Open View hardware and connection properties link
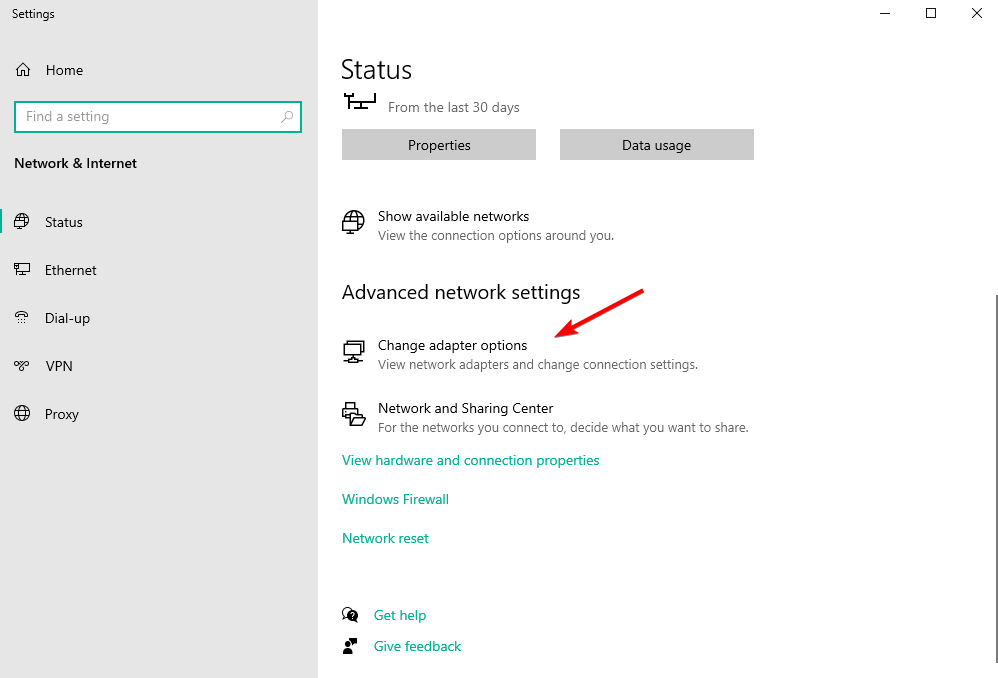 click(x=470, y=460)
